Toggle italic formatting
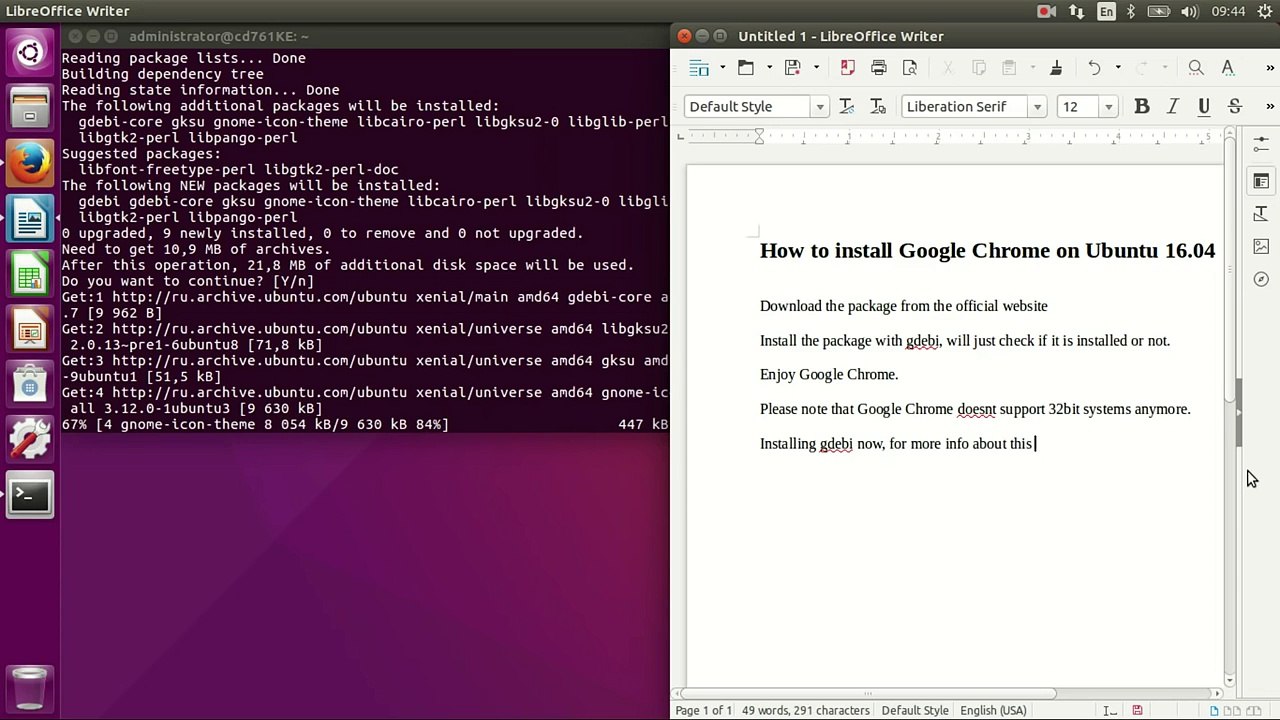The image size is (1280, 720). click(1173, 107)
